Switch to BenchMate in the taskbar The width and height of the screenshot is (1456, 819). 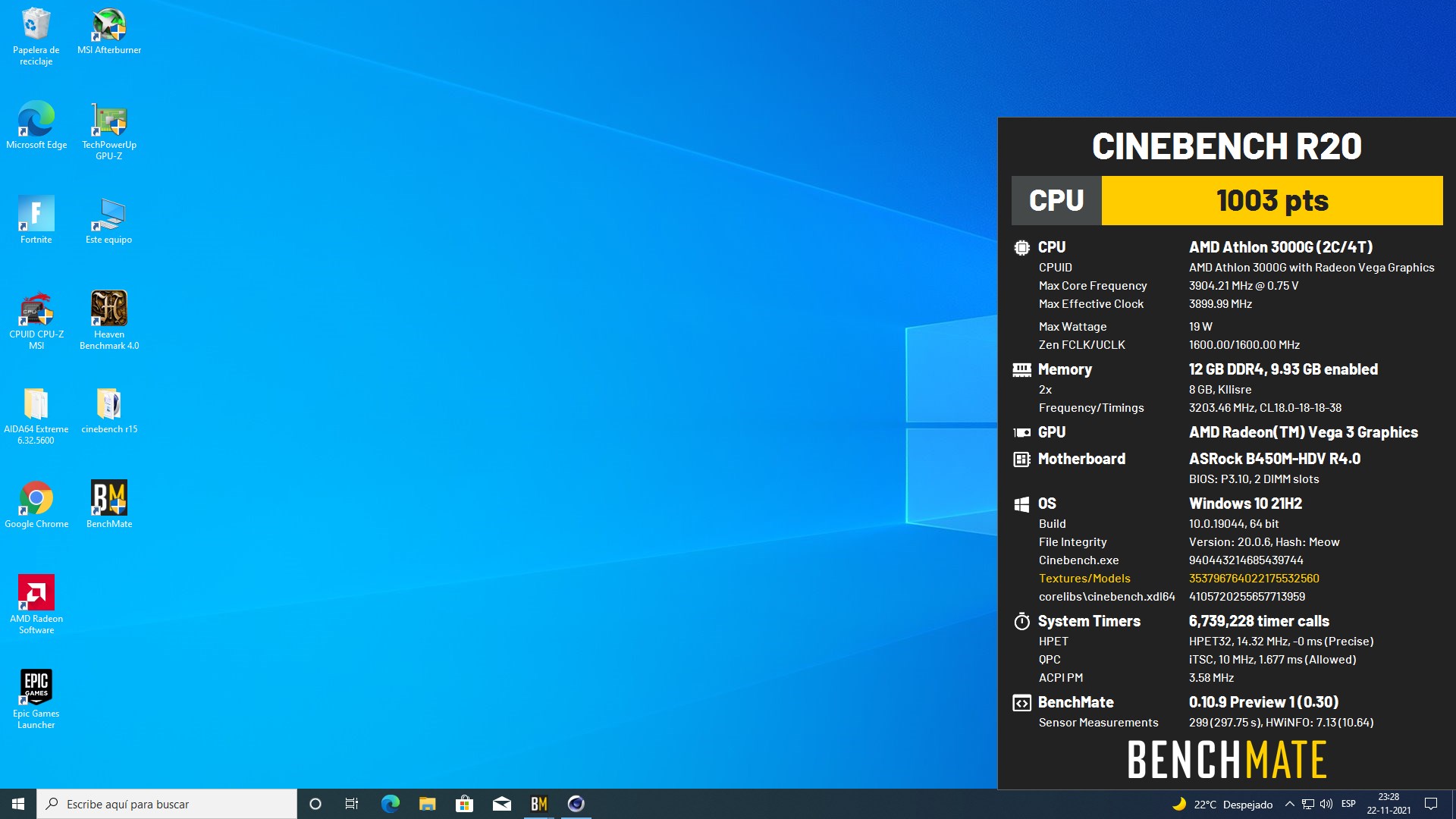538,804
